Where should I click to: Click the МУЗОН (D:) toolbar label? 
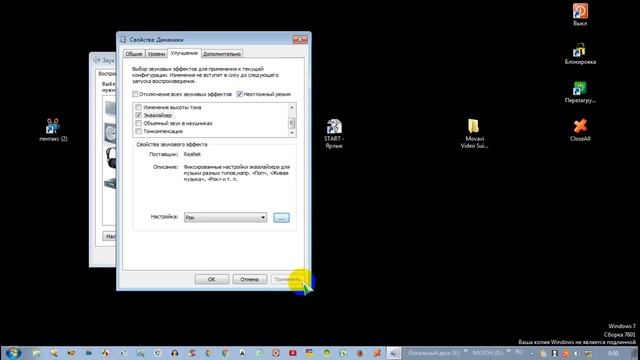(x=488, y=353)
